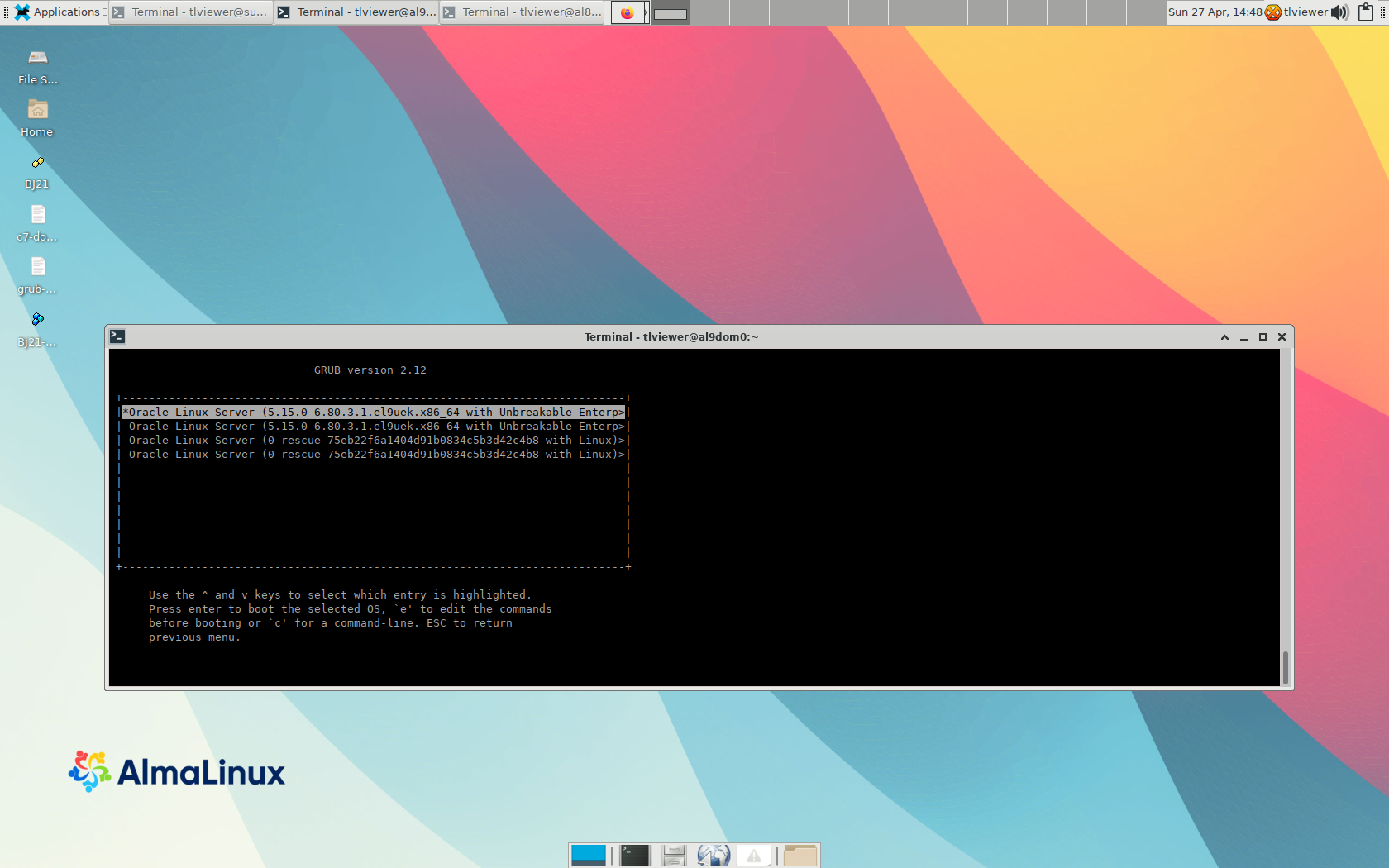This screenshot has height=868, width=1389.
Task: Click the terminal vertical scrollbar handle
Action: (x=1285, y=668)
